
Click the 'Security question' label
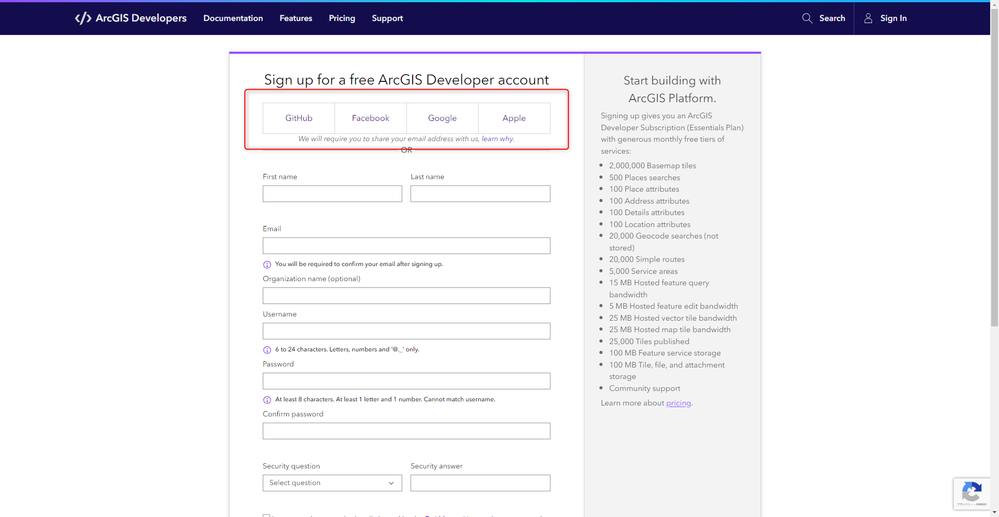291,466
